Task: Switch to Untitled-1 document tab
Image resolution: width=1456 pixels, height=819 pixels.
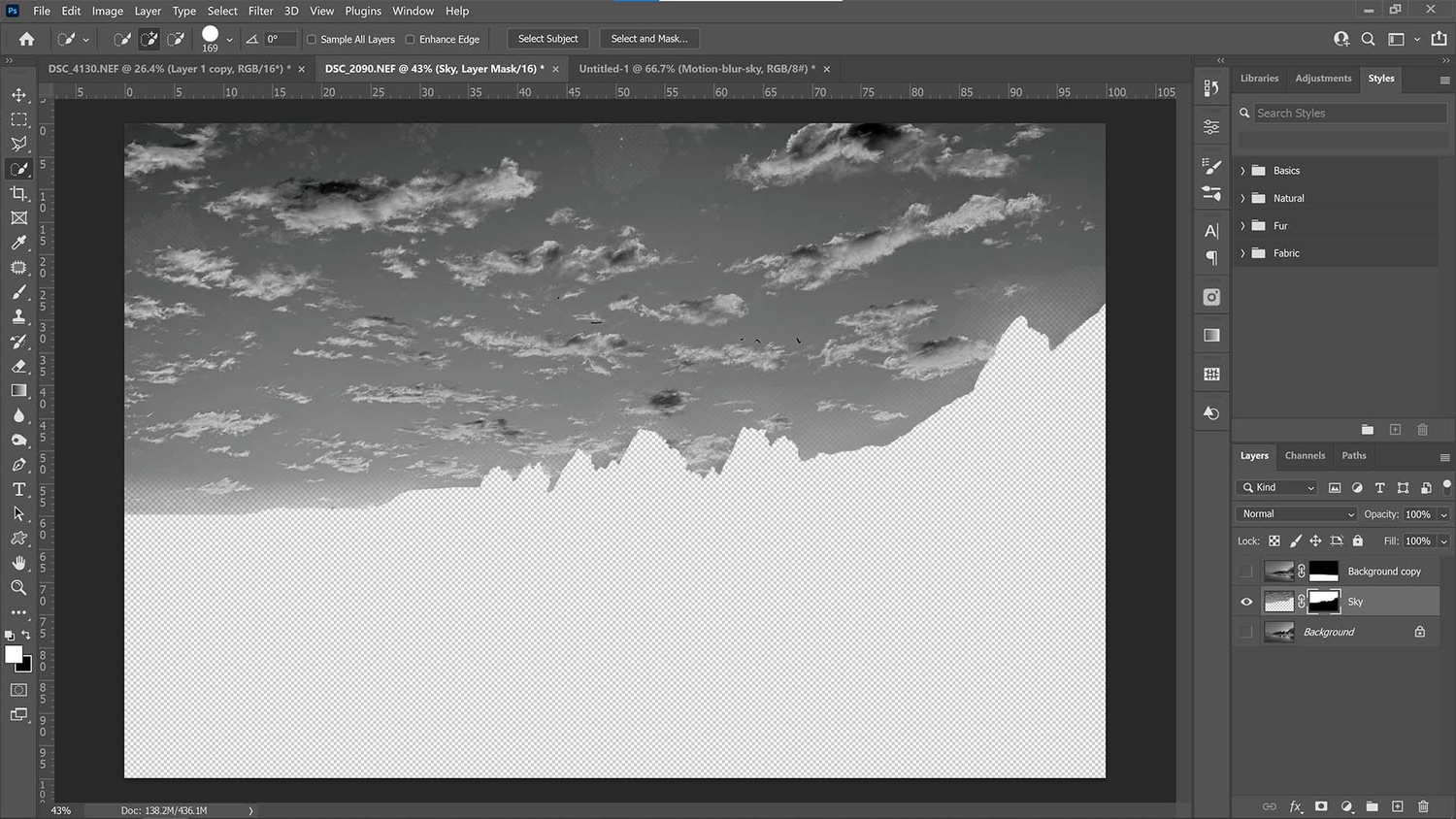Action: (x=697, y=69)
